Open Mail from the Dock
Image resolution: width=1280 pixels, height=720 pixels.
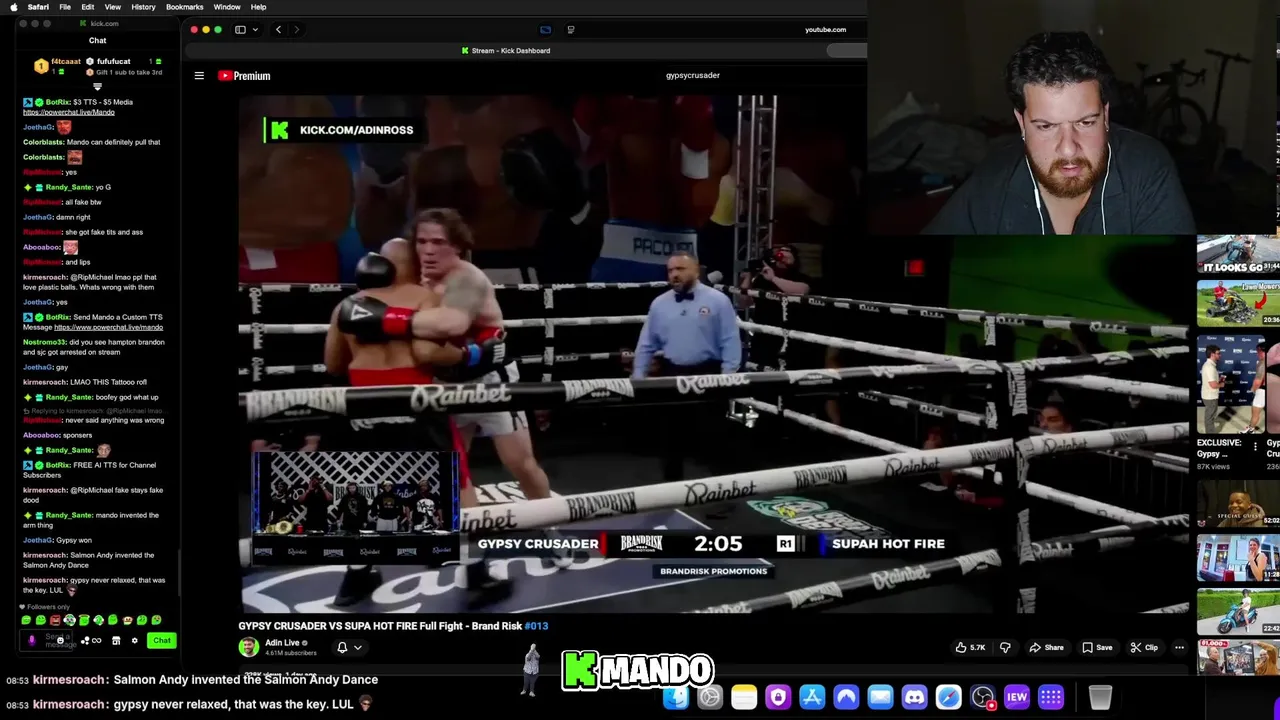[x=880, y=697]
